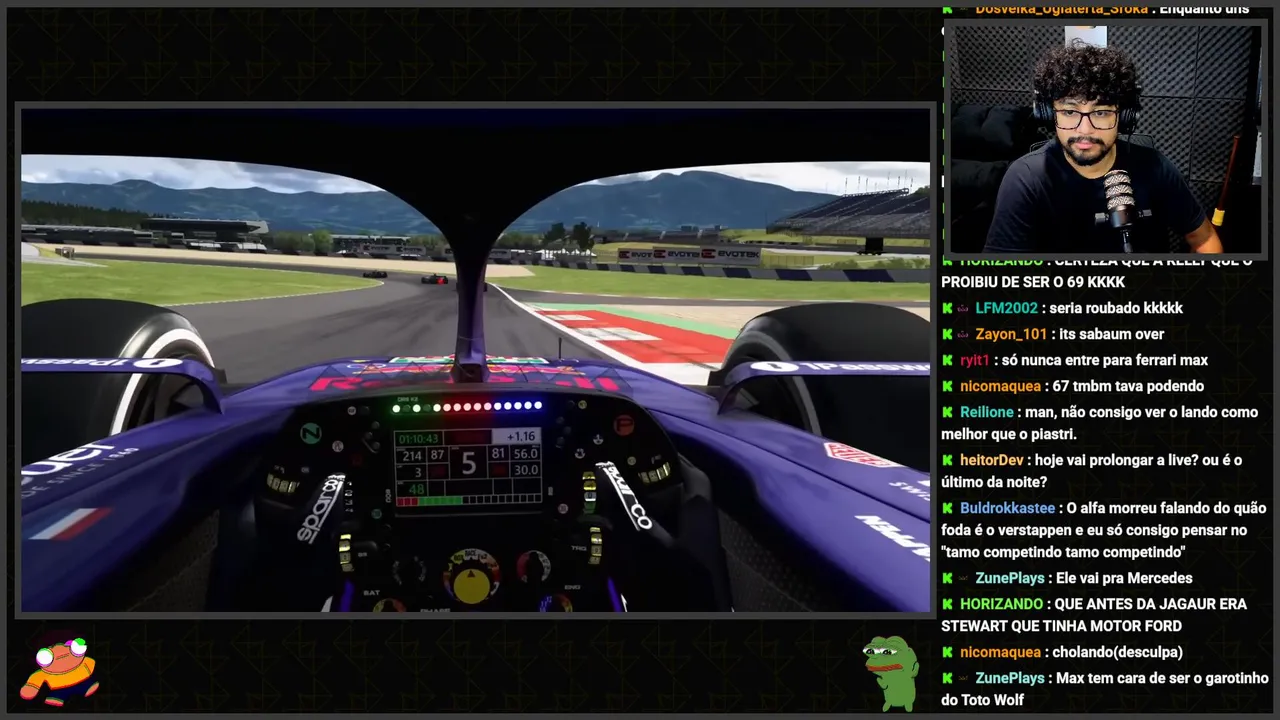Open ZunePlays profile from Mercedes message

pos(1010,578)
